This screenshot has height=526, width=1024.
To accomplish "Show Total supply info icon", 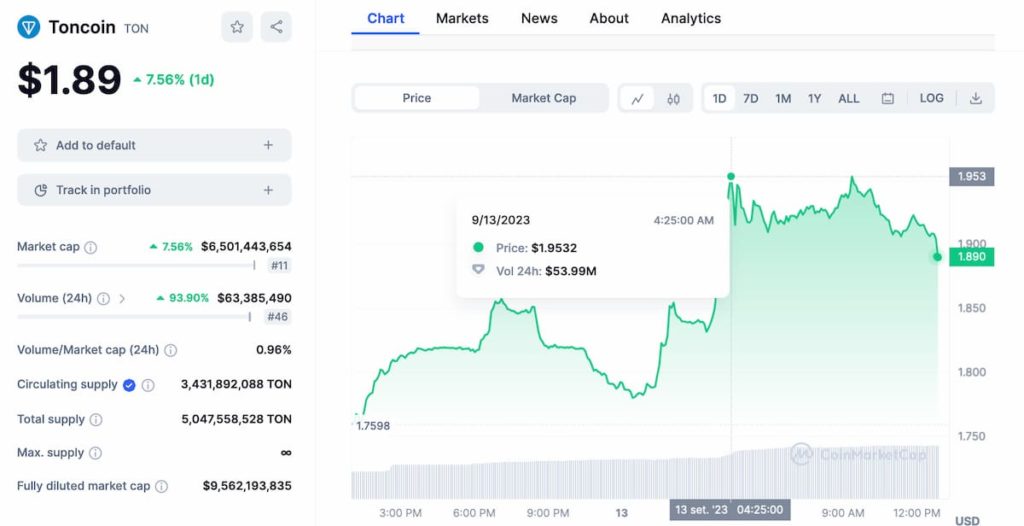I will tap(96, 419).
